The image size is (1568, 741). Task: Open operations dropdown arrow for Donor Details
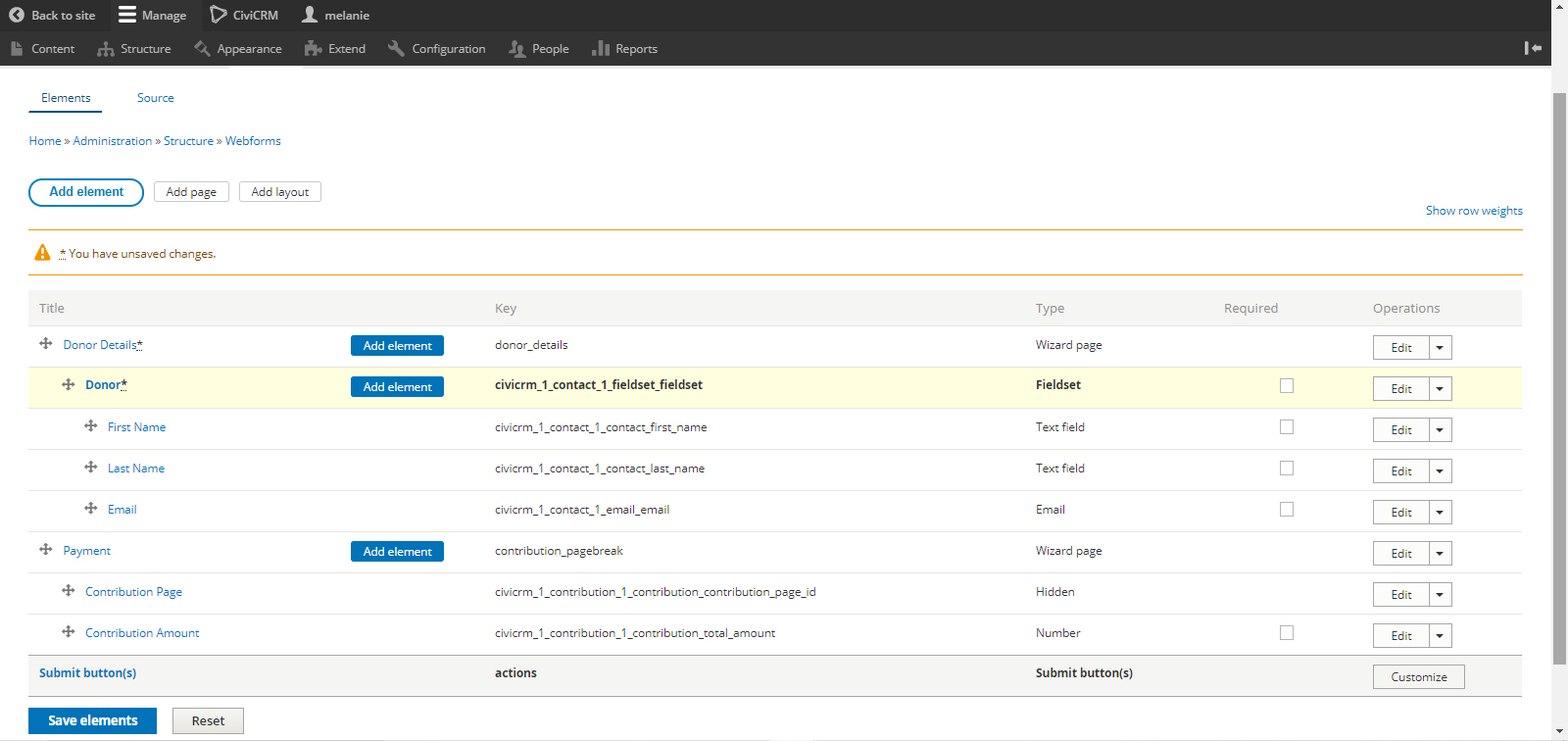(1440, 348)
